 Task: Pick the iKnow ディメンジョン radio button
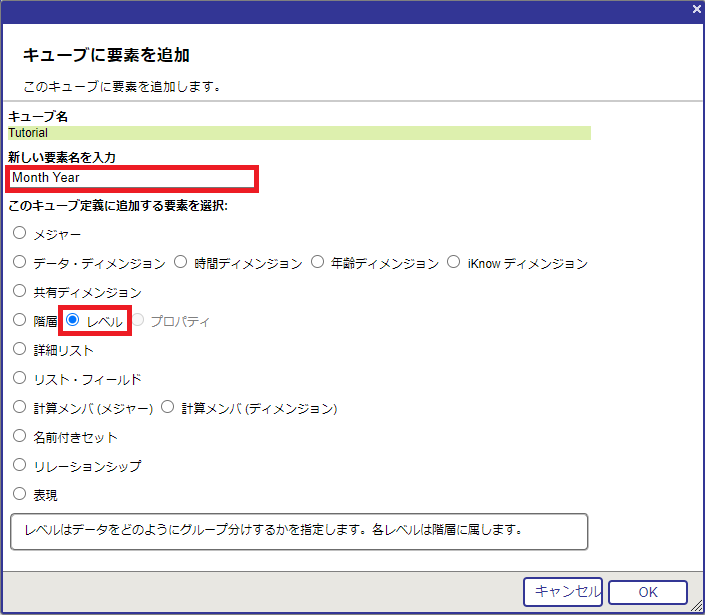(454, 263)
